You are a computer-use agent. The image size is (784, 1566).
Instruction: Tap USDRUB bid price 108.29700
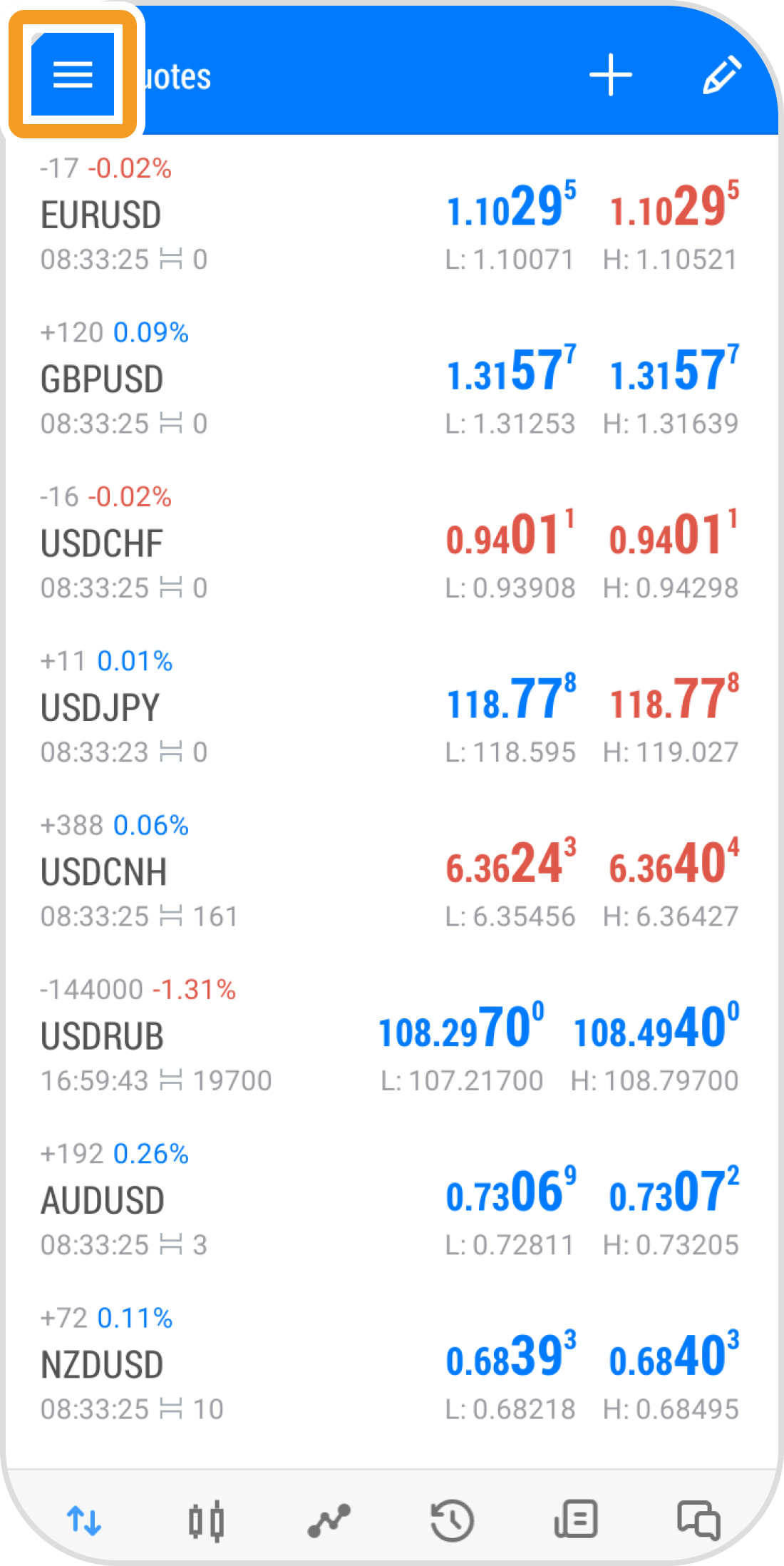coord(461,1028)
